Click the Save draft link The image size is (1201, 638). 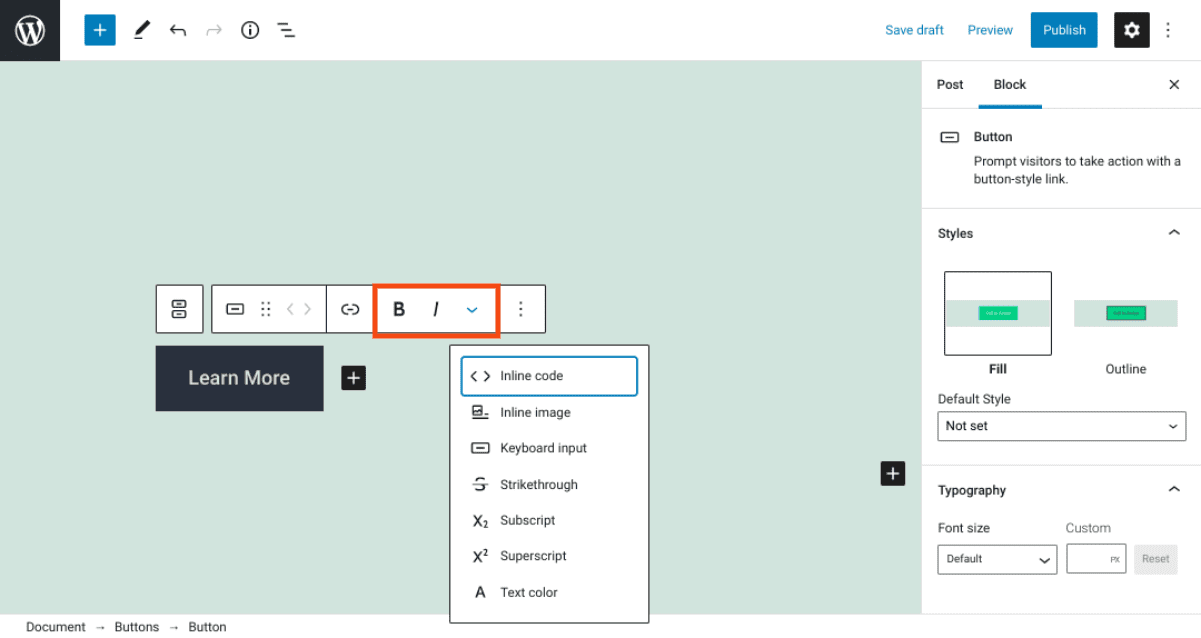[913, 30]
